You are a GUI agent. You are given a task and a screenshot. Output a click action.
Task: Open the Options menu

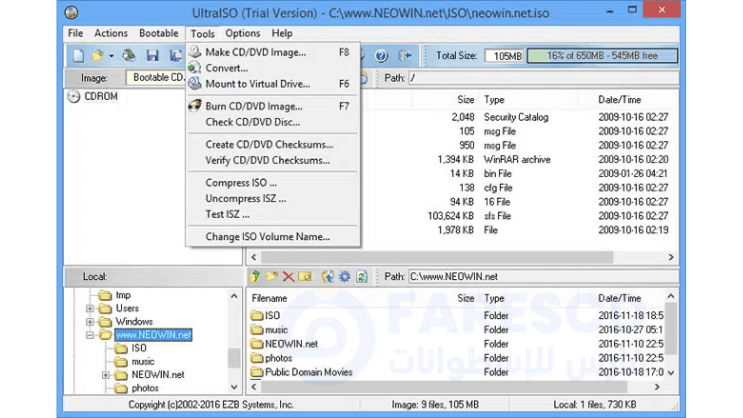(x=242, y=34)
